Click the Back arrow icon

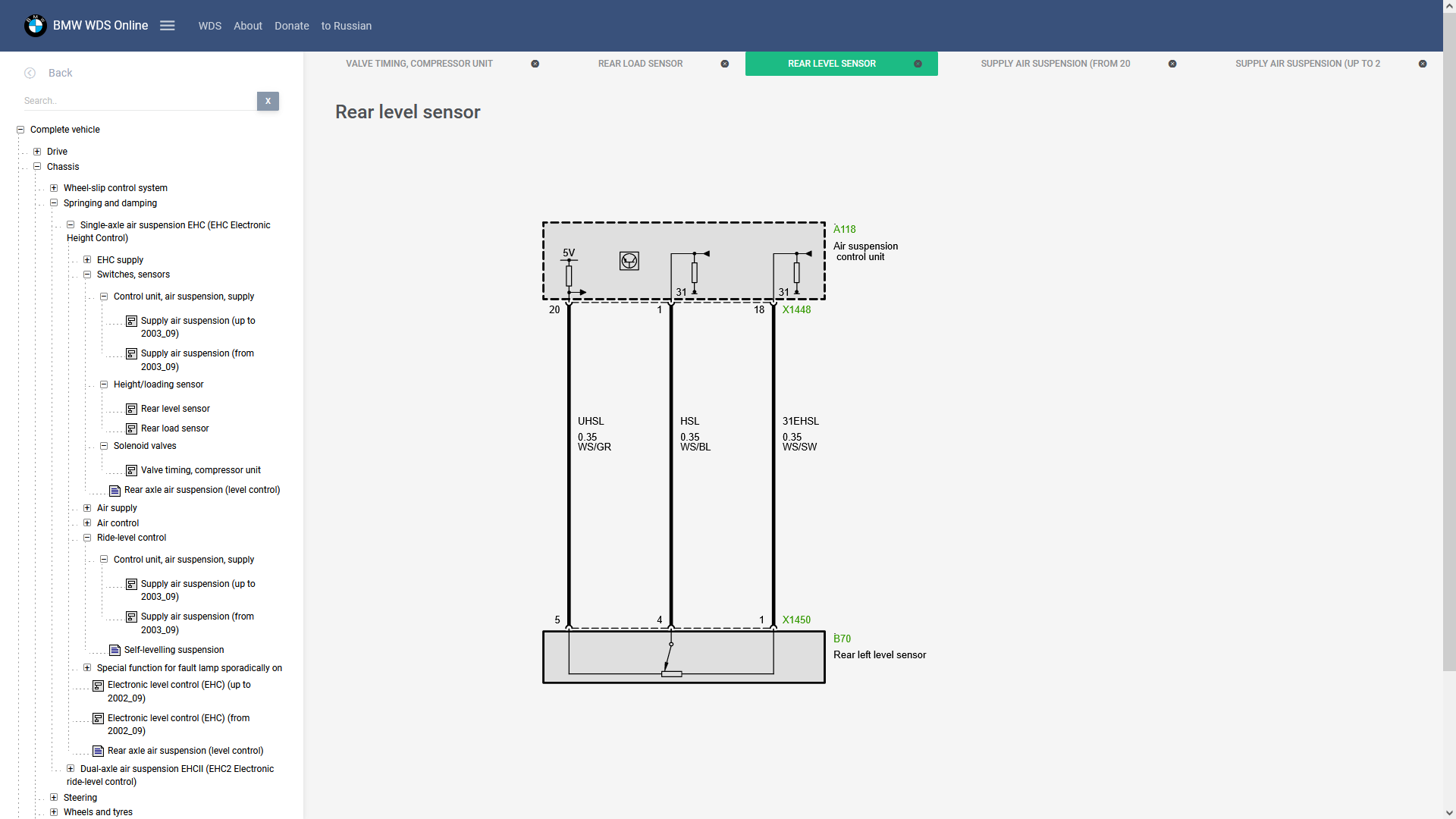[30, 73]
